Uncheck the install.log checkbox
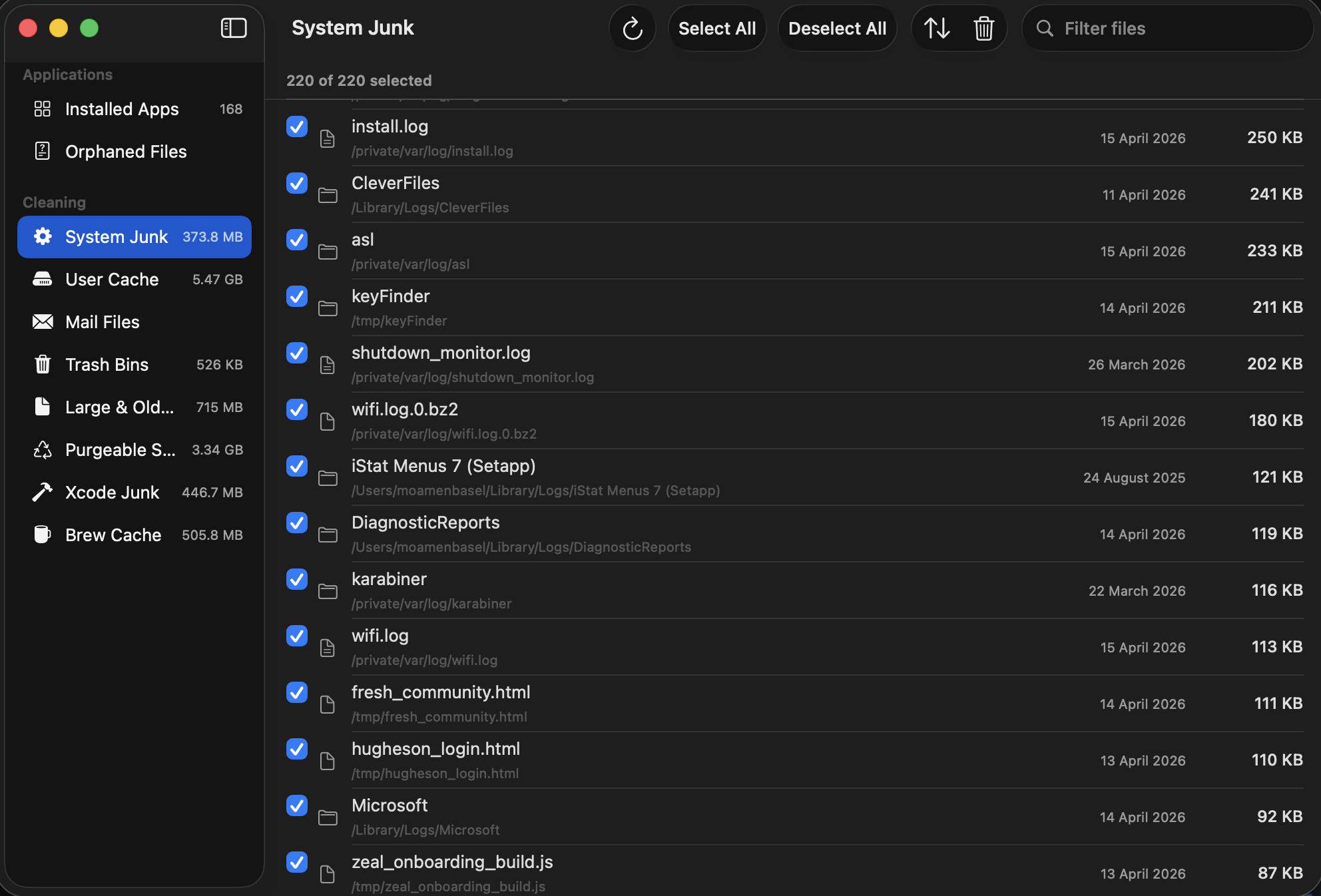 click(x=297, y=126)
